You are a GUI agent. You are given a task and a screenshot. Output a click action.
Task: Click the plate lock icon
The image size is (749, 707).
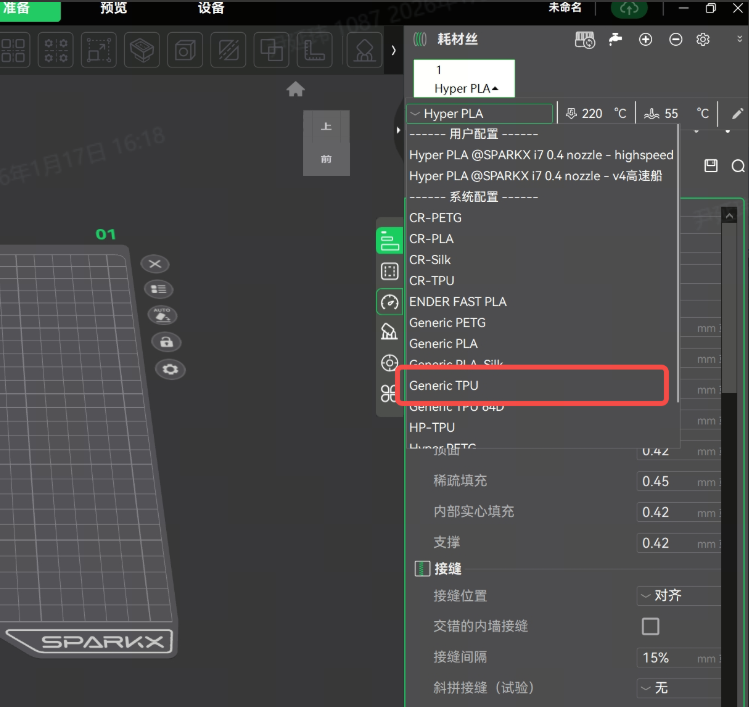(166, 342)
